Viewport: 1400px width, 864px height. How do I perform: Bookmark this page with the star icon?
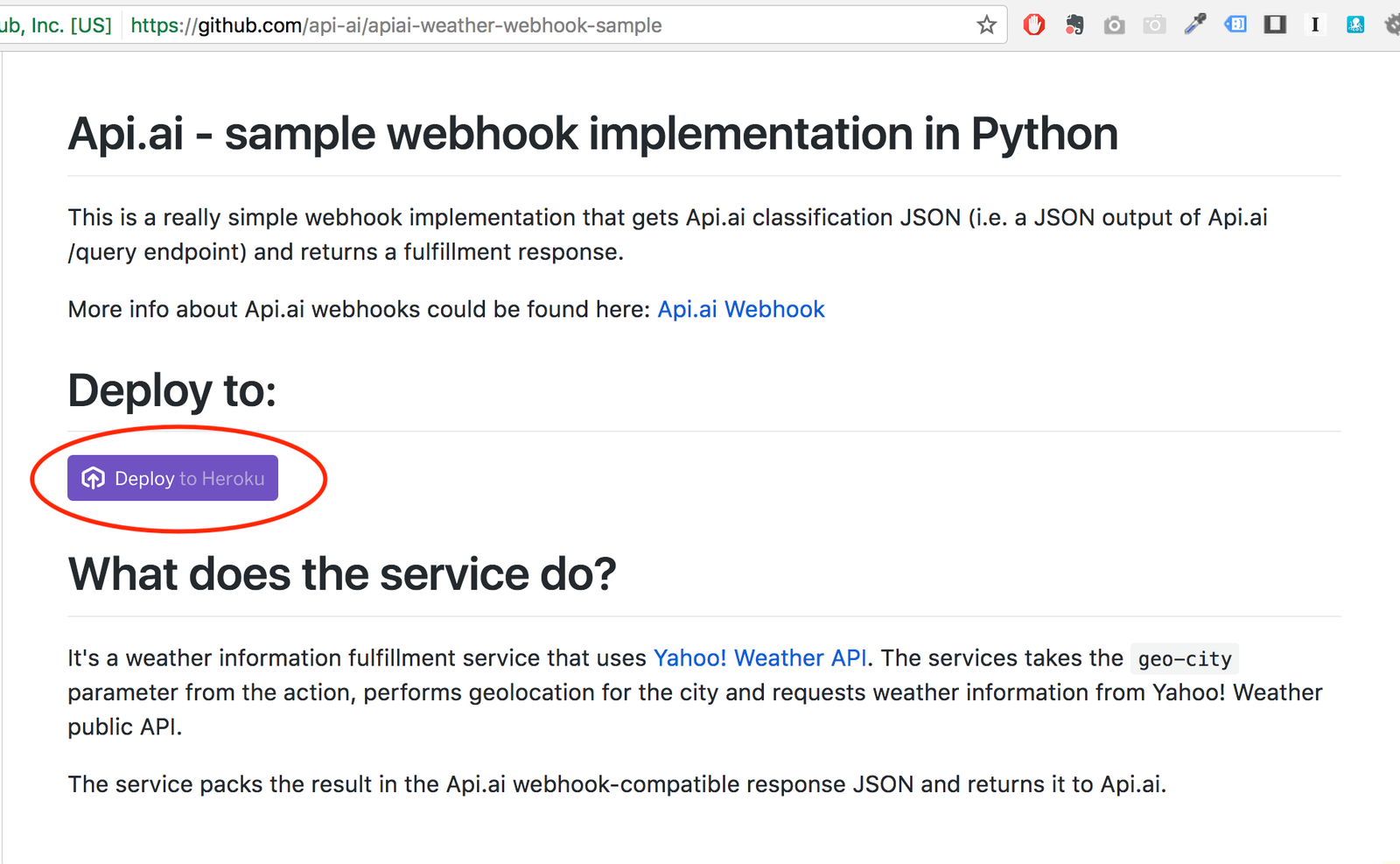(986, 25)
